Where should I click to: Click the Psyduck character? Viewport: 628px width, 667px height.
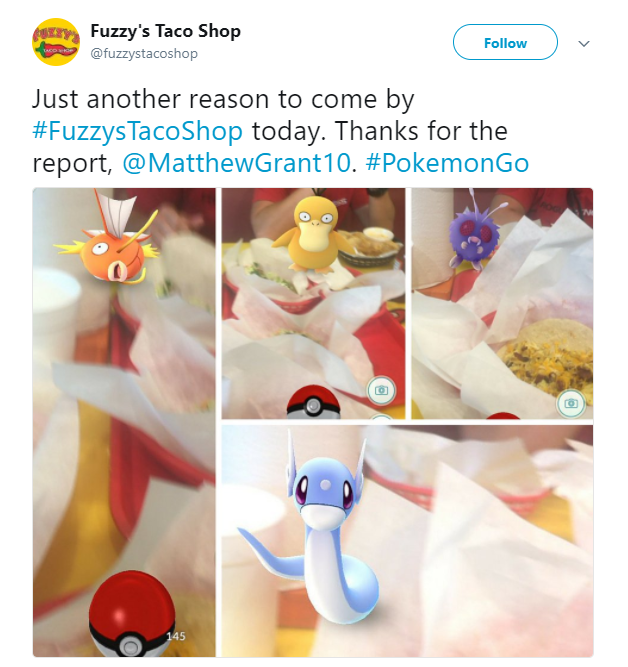pos(314,233)
